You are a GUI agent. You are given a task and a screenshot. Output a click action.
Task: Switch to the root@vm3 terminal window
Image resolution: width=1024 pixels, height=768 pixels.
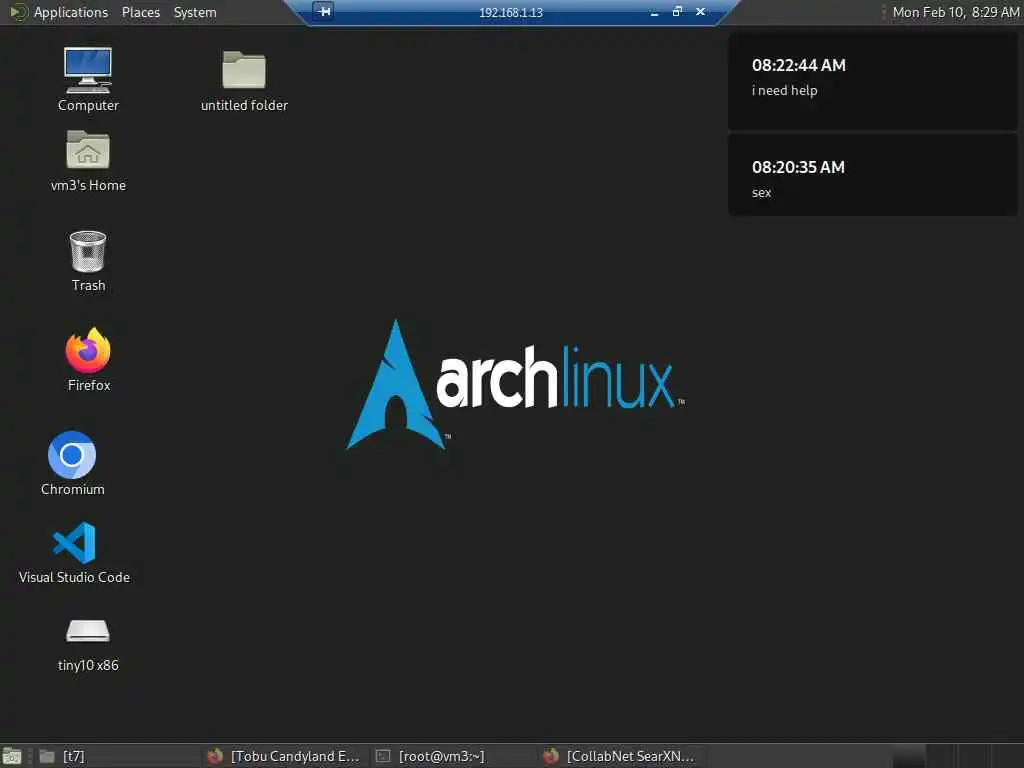point(453,756)
